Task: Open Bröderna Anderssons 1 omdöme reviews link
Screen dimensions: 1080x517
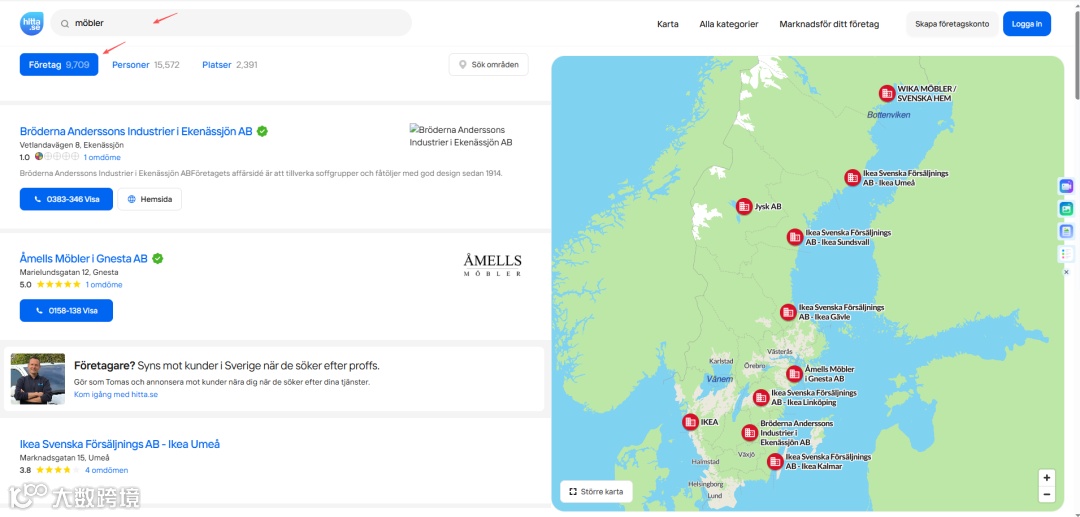Action: coord(102,158)
